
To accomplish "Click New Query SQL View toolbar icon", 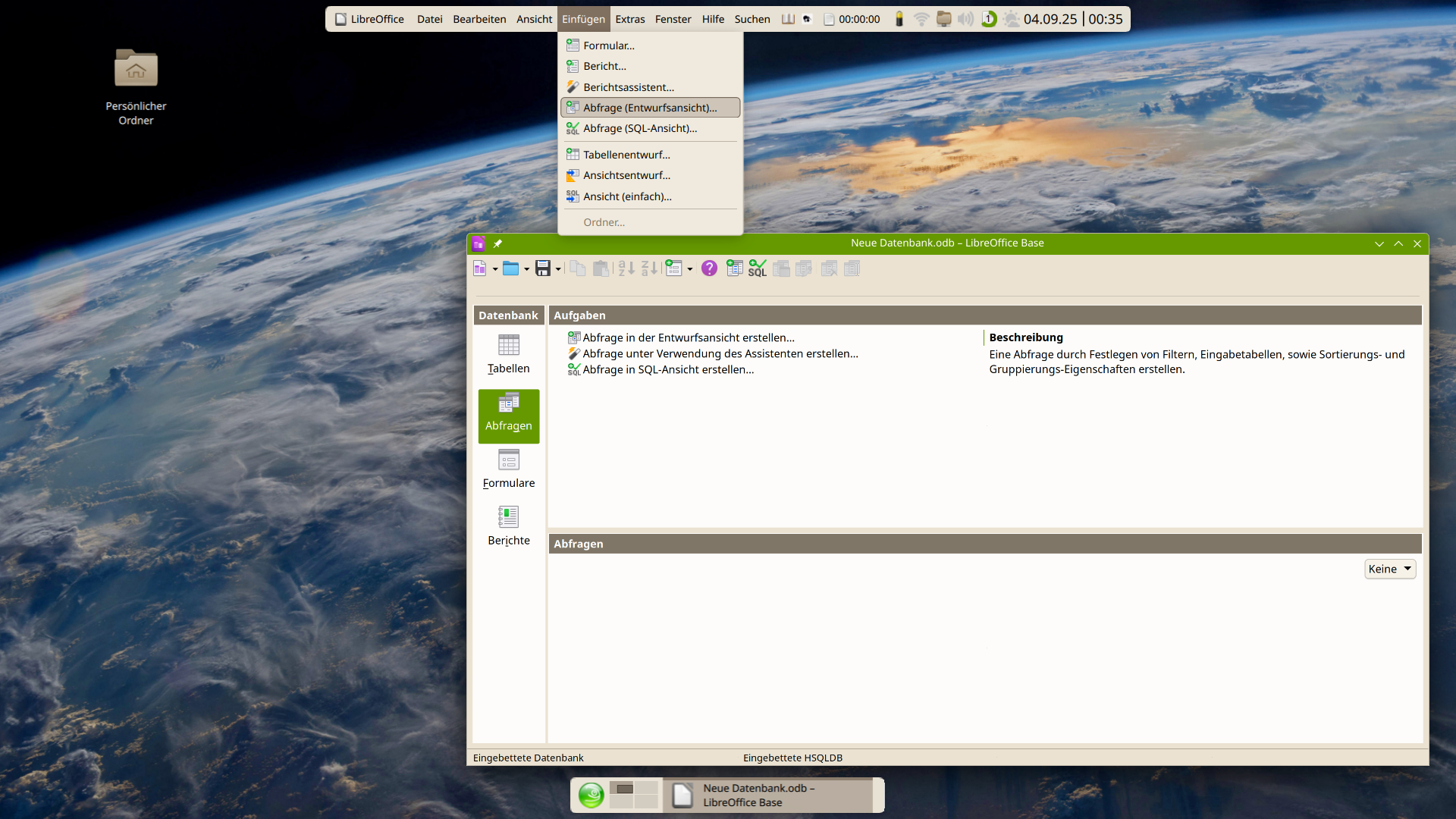I will click(x=757, y=268).
